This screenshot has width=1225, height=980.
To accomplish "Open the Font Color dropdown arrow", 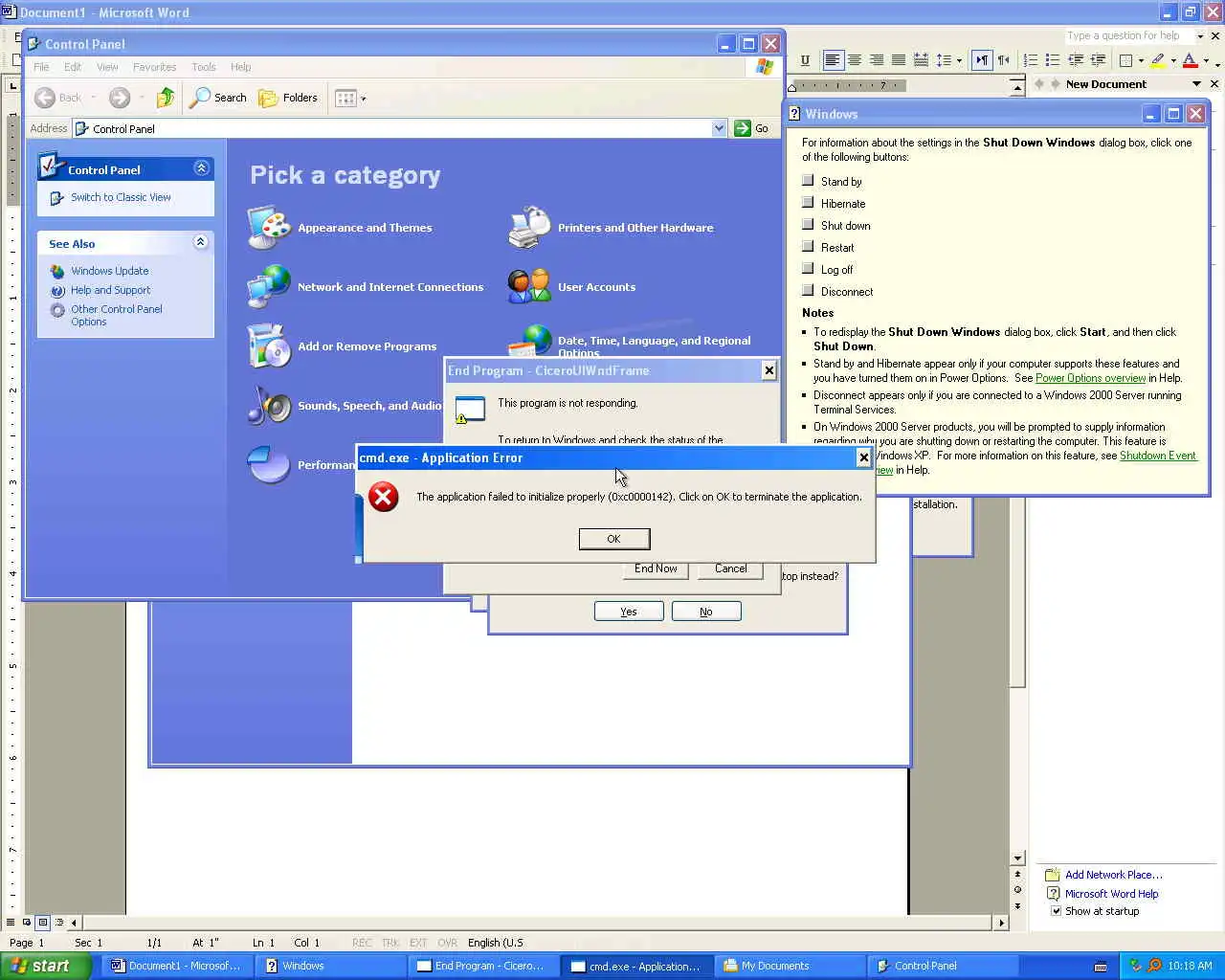I will click(1205, 60).
